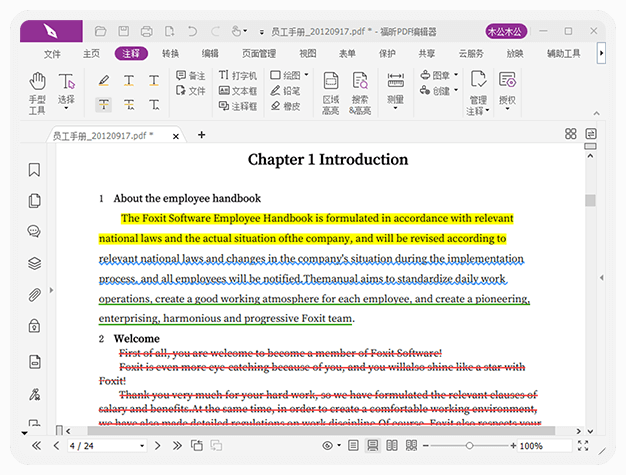The height and width of the screenshot is (475, 626).
Task: Select the Textbox tool (文本框)
Action: (x=238, y=91)
